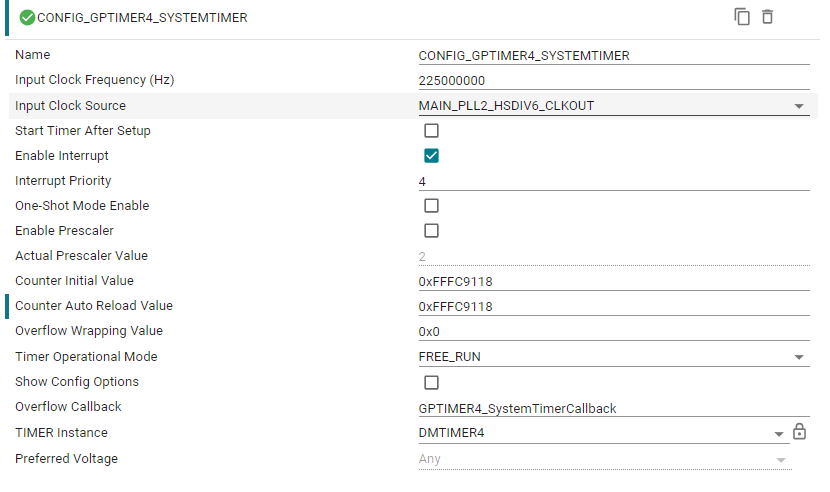Enable One-Shot Mode checkbox
The height and width of the screenshot is (492, 830).
[431, 205]
